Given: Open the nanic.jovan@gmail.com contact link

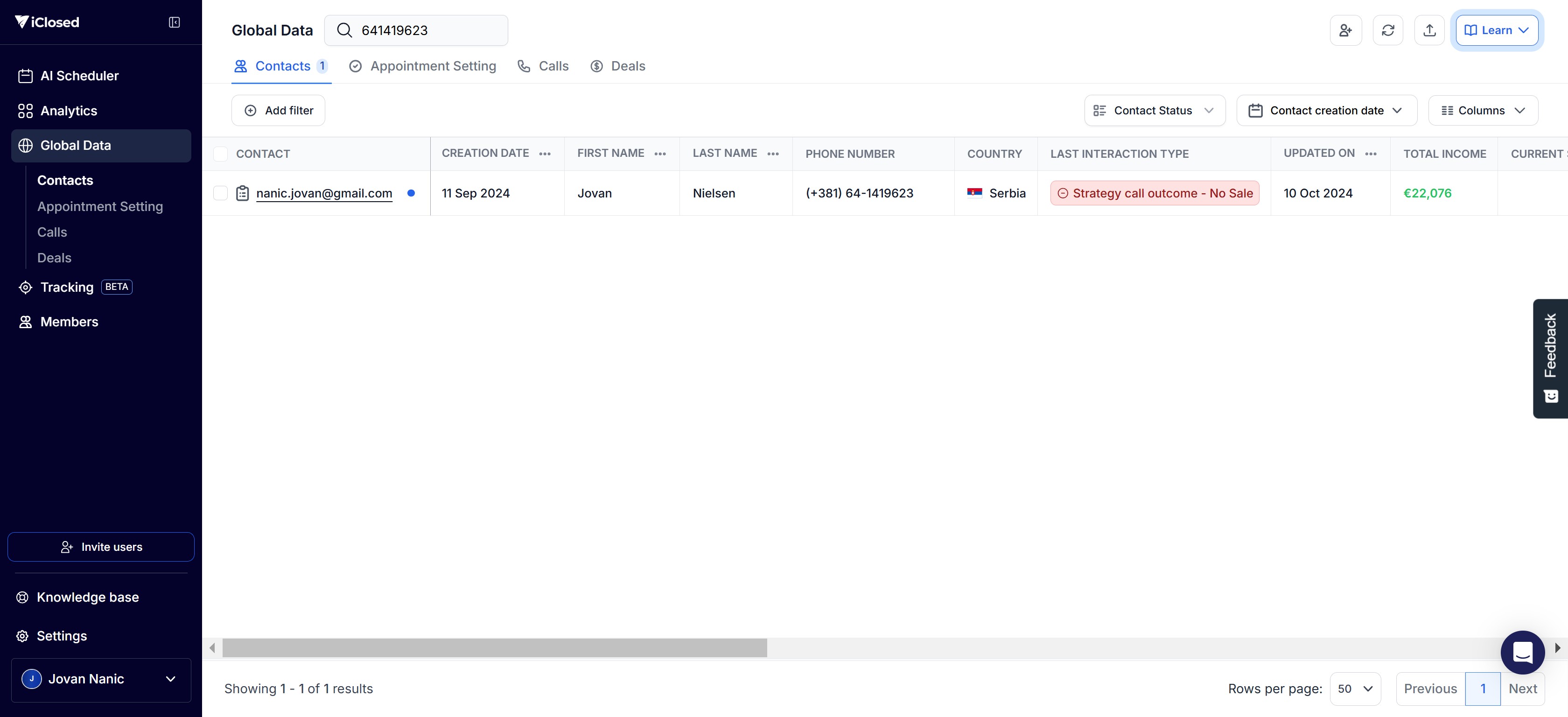Looking at the screenshot, I should coord(324,194).
